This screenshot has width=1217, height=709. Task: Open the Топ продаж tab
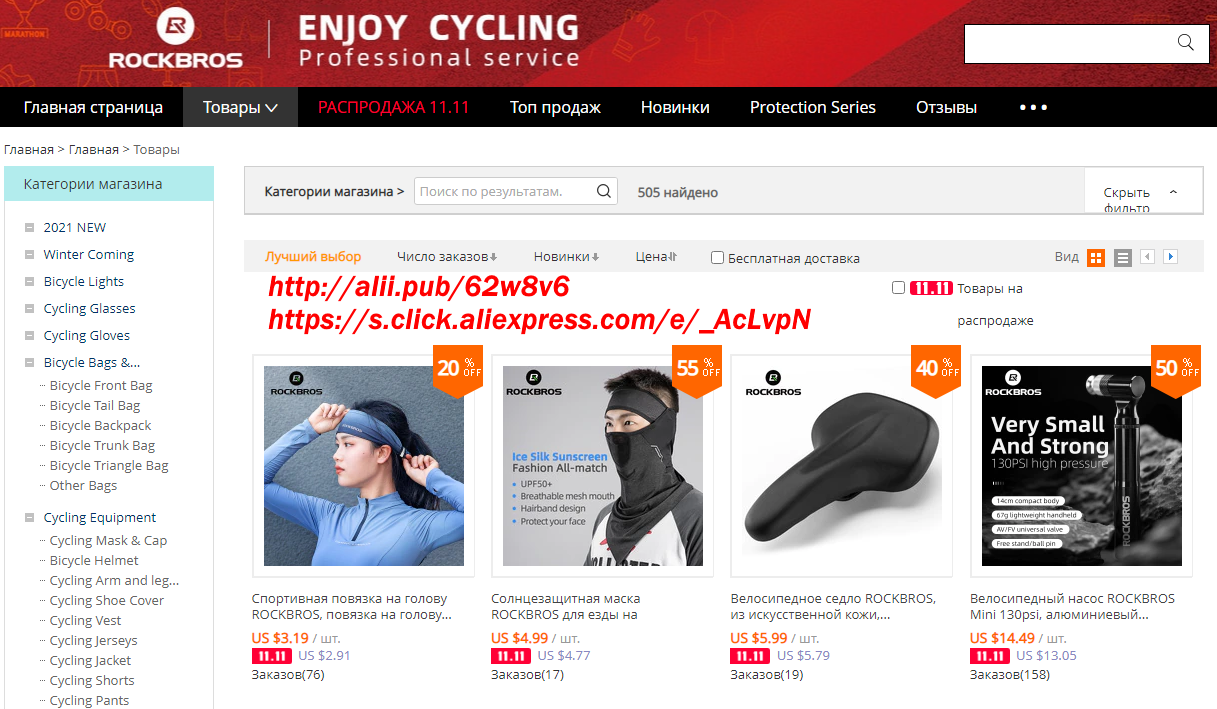click(x=555, y=107)
